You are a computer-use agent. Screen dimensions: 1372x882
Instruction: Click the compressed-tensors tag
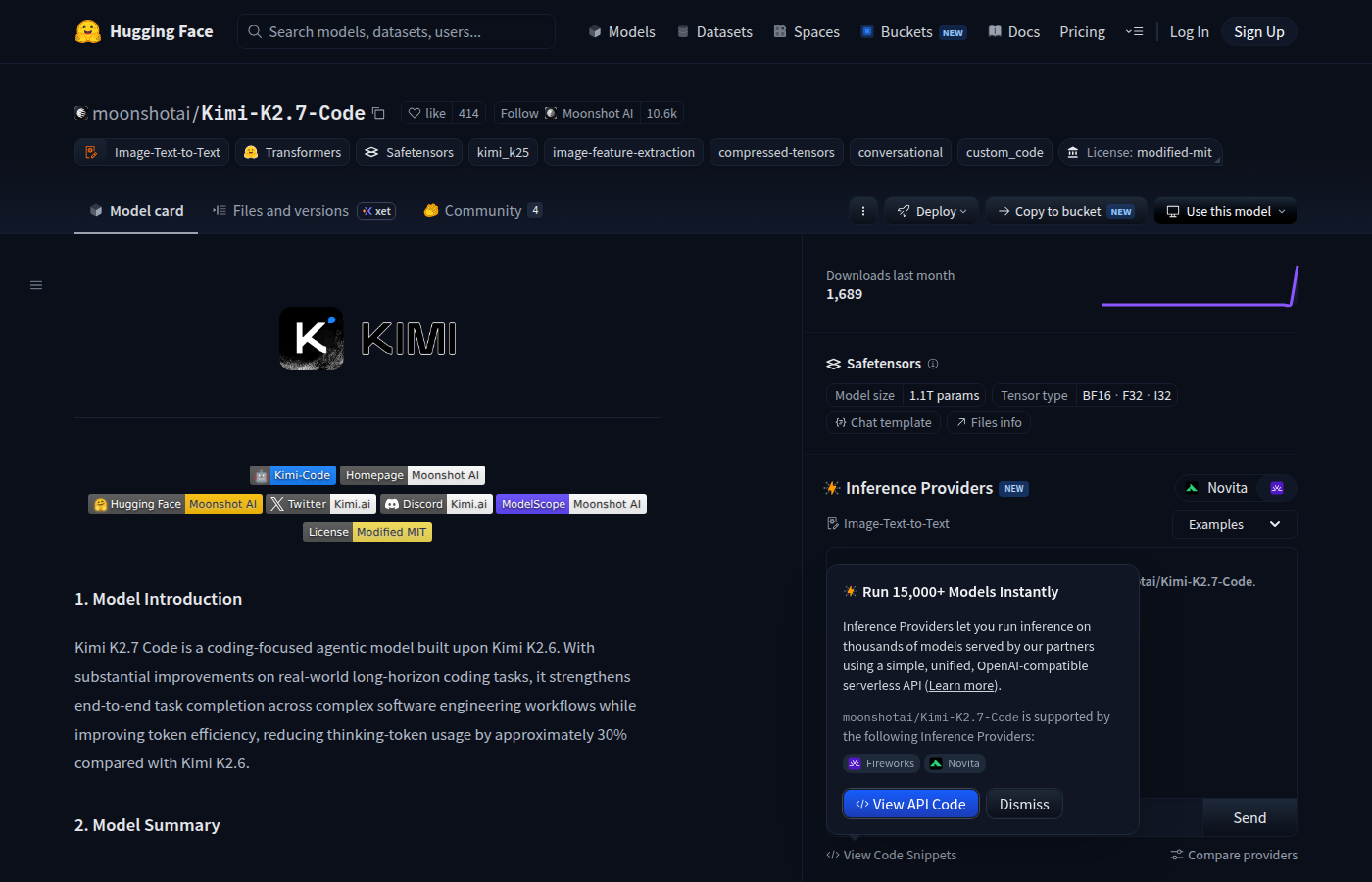(776, 152)
